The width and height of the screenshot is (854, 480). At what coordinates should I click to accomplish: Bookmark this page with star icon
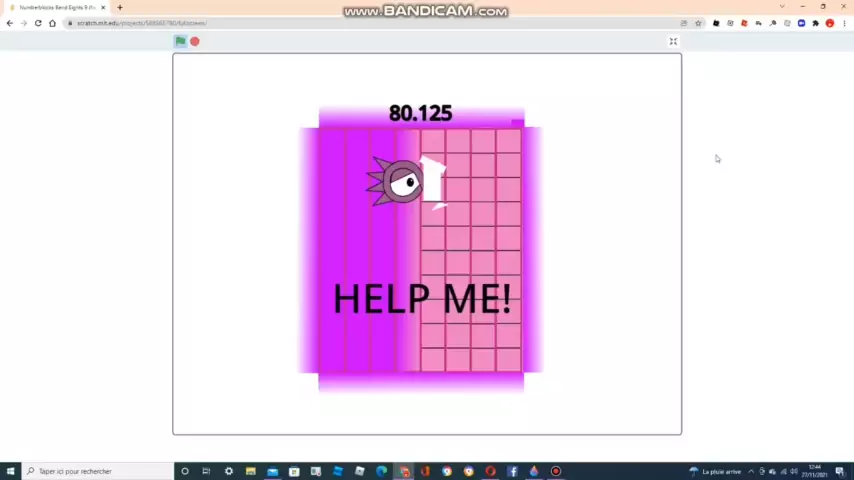(x=698, y=23)
